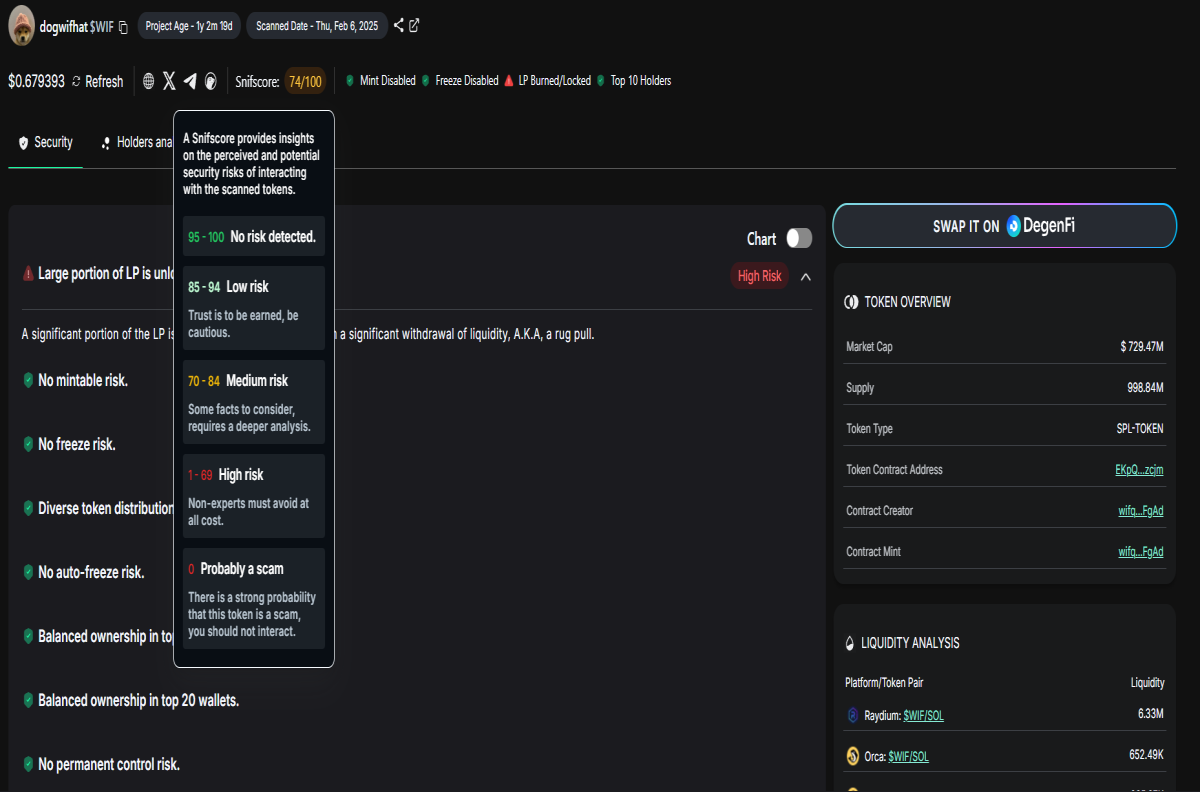1200x792 pixels.
Task: Click the LP unlocked warning triangle icon
Action: pyautogui.click(x=28, y=274)
